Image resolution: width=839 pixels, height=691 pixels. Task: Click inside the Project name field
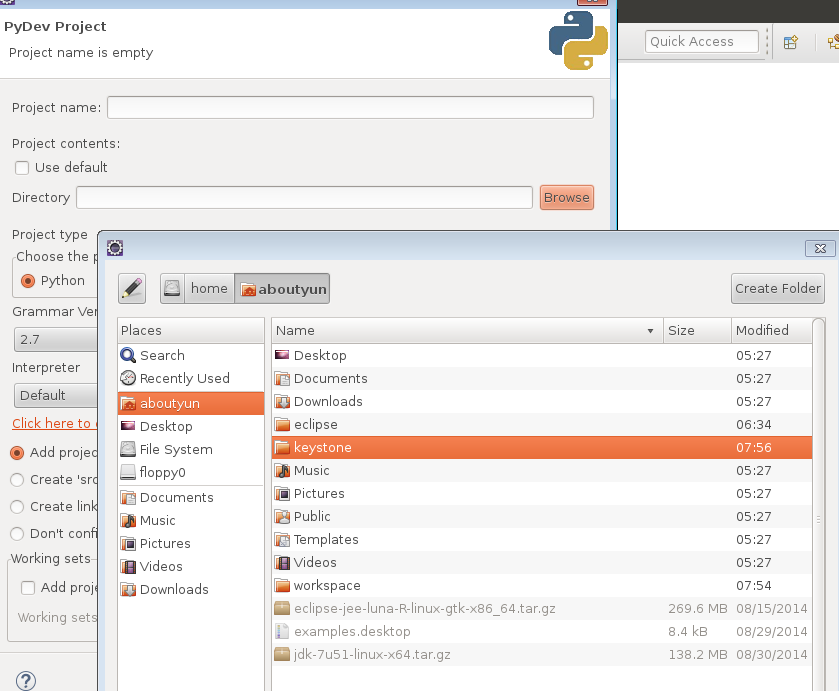tap(350, 108)
